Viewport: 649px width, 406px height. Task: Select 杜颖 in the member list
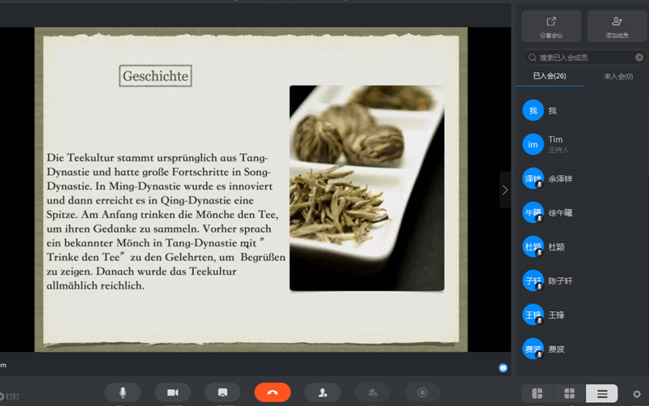pos(556,246)
